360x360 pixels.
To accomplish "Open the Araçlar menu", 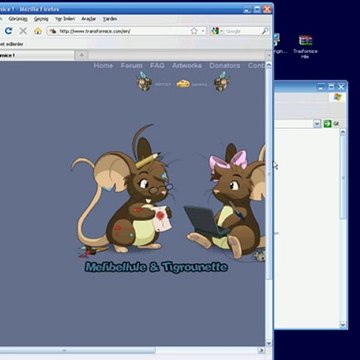I will (89, 19).
